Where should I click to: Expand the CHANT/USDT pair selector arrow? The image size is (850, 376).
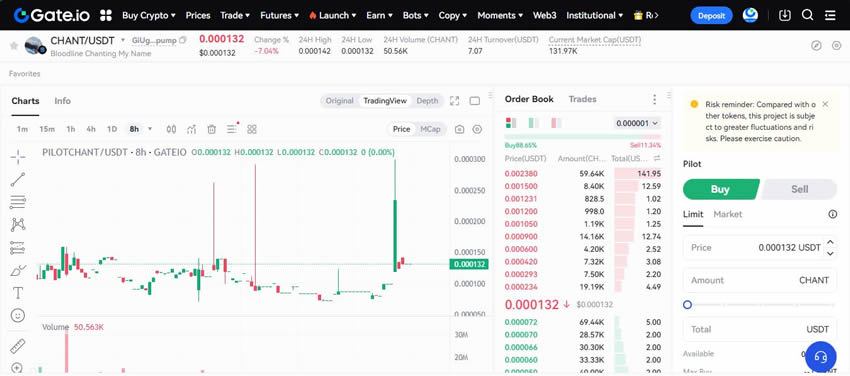pyautogui.click(x=123, y=40)
